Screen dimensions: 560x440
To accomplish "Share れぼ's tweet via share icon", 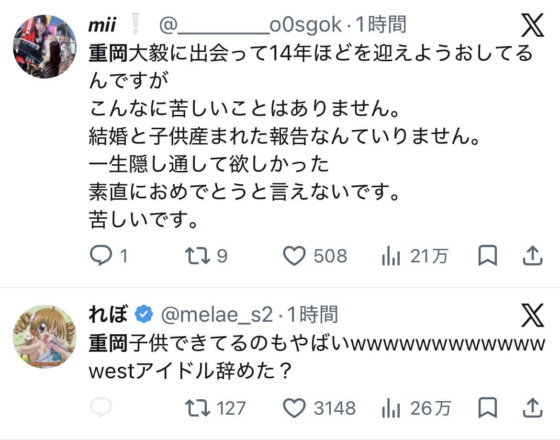I will [x=533, y=408].
